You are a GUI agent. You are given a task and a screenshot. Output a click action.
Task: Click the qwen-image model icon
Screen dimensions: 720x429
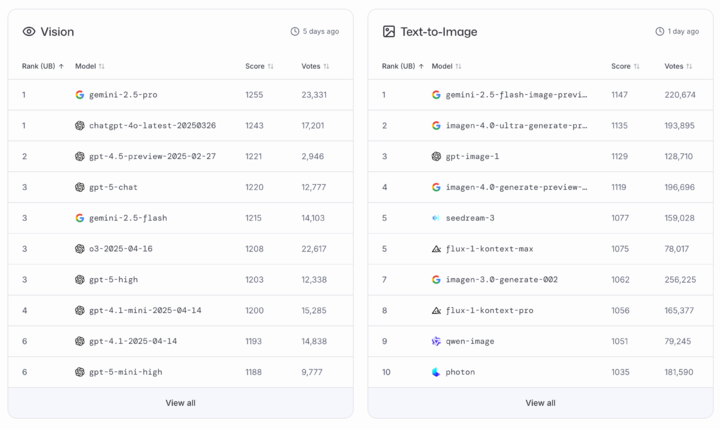436,341
